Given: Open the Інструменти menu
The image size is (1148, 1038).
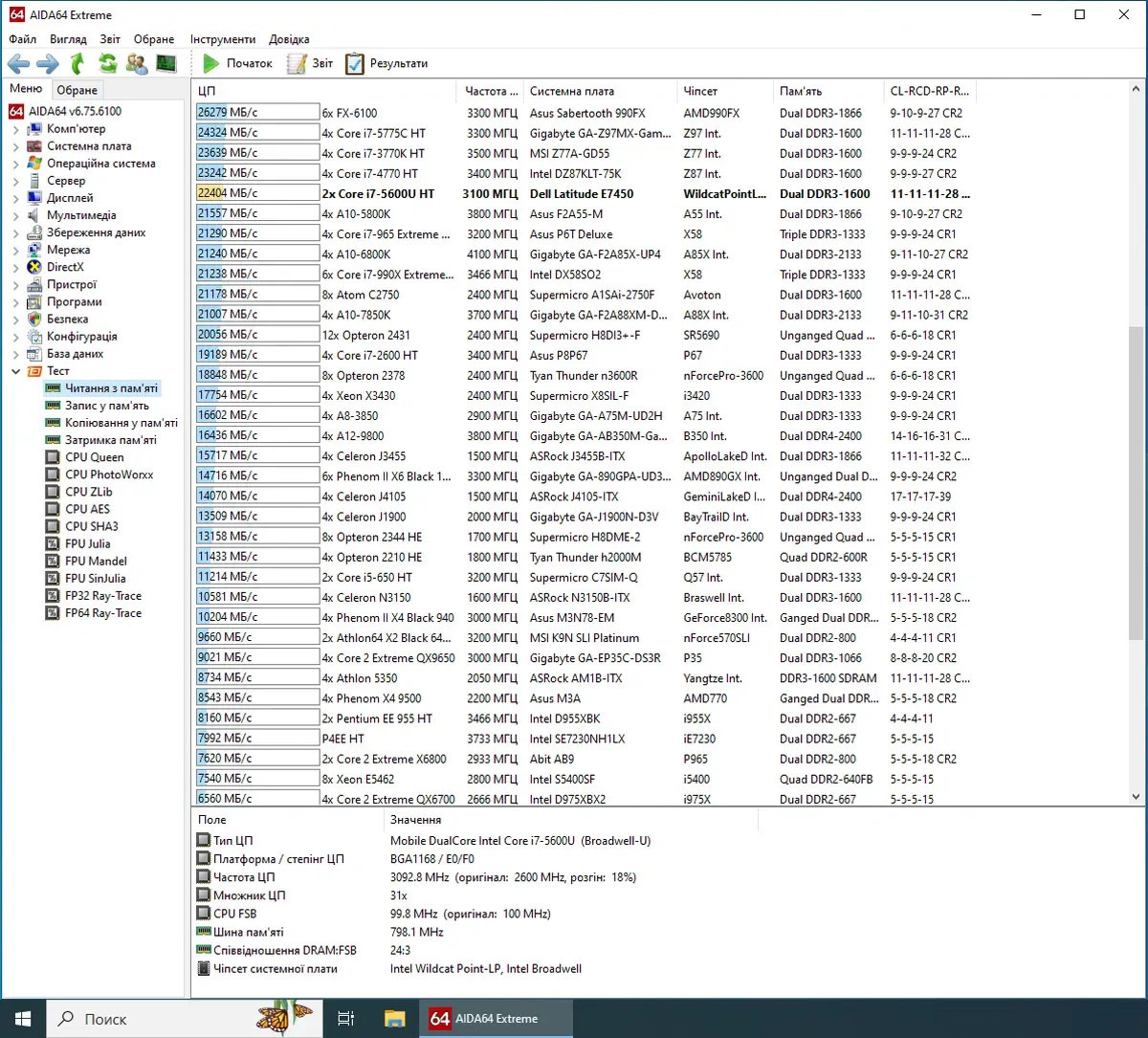Looking at the screenshot, I should (x=223, y=39).
